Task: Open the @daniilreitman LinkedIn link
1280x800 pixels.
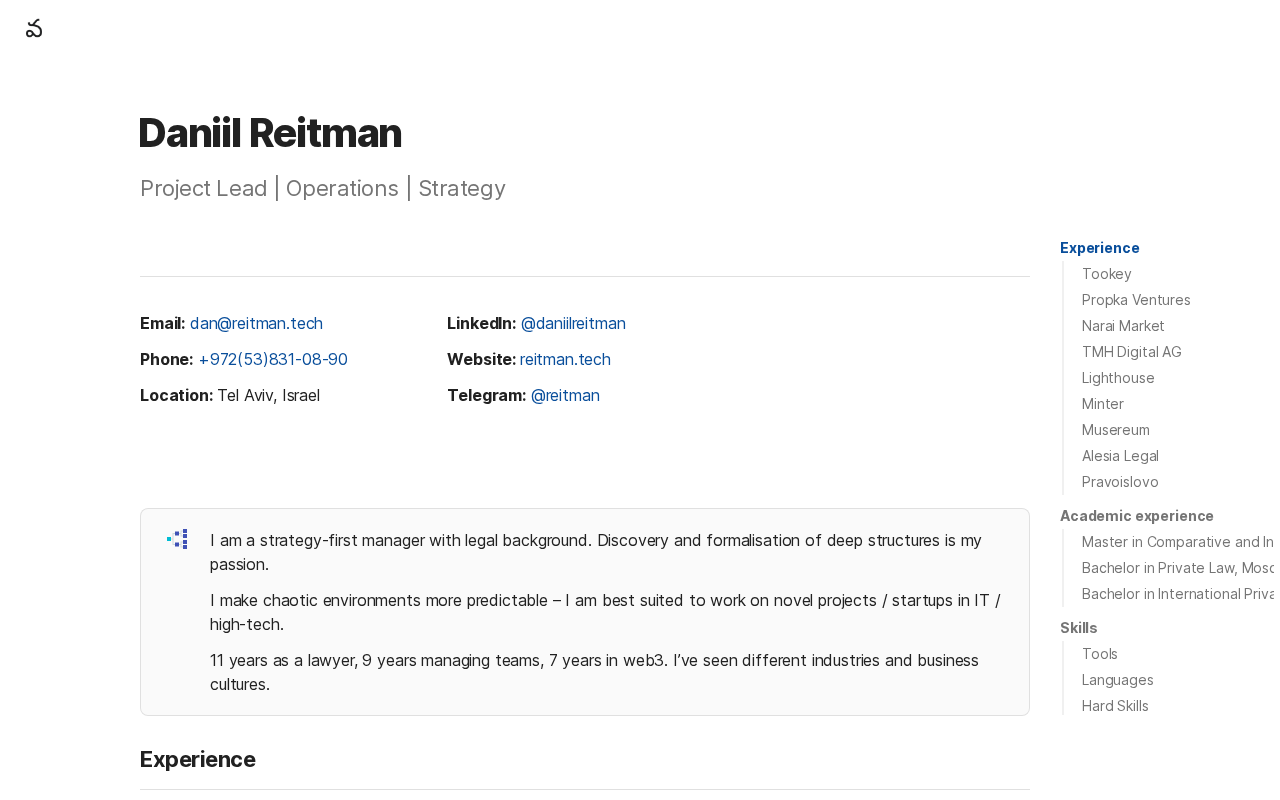Action: pyautogui.click(x=573, y=323)
